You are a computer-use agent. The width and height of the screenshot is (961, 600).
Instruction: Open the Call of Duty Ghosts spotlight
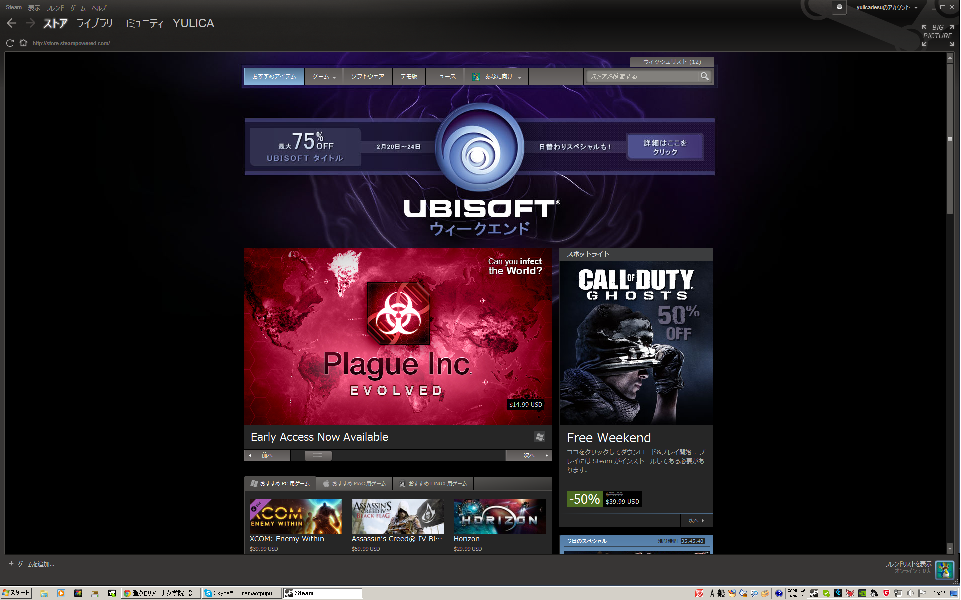[636, 343]
